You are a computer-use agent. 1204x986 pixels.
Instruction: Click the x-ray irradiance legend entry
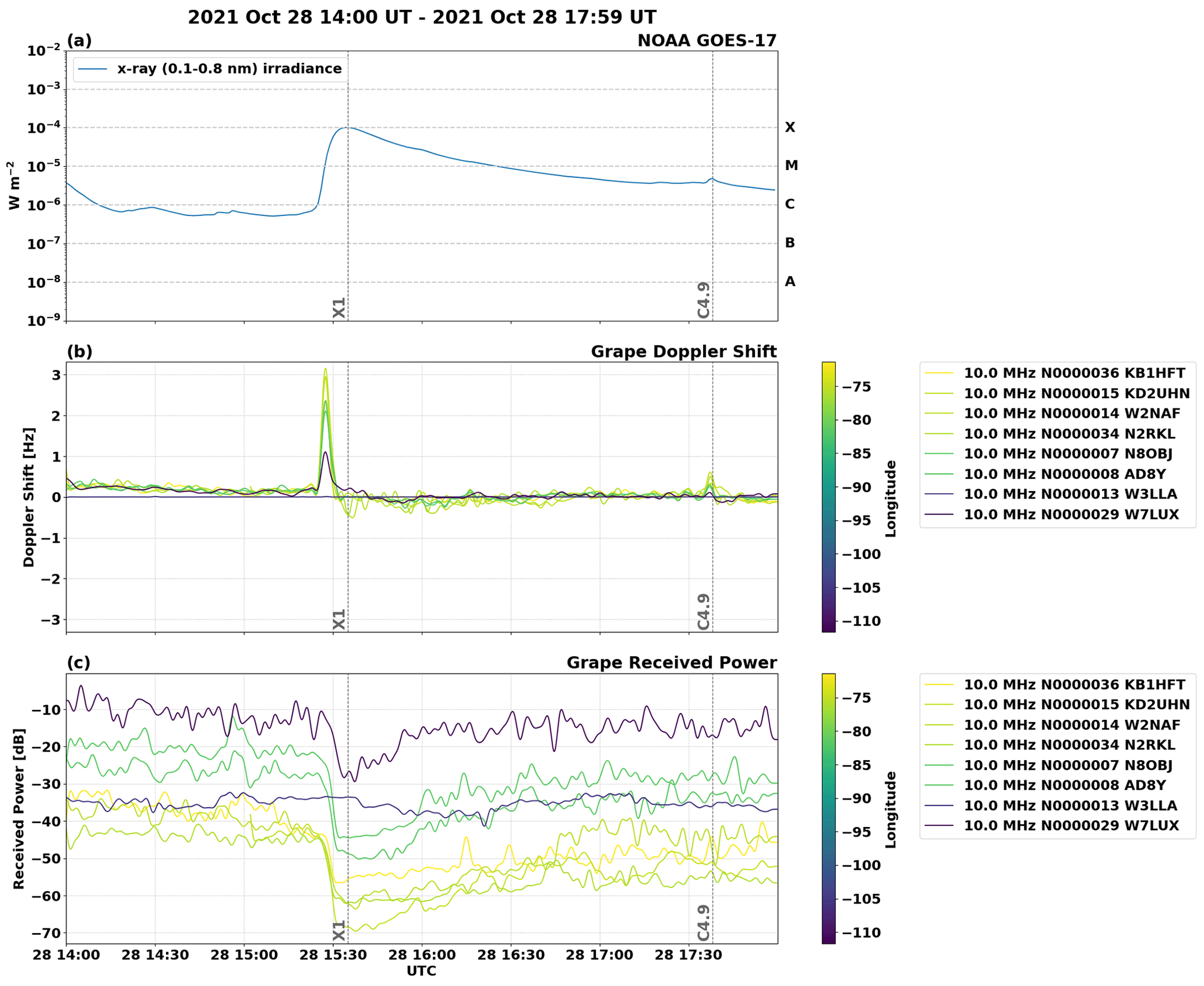(229, 69)
